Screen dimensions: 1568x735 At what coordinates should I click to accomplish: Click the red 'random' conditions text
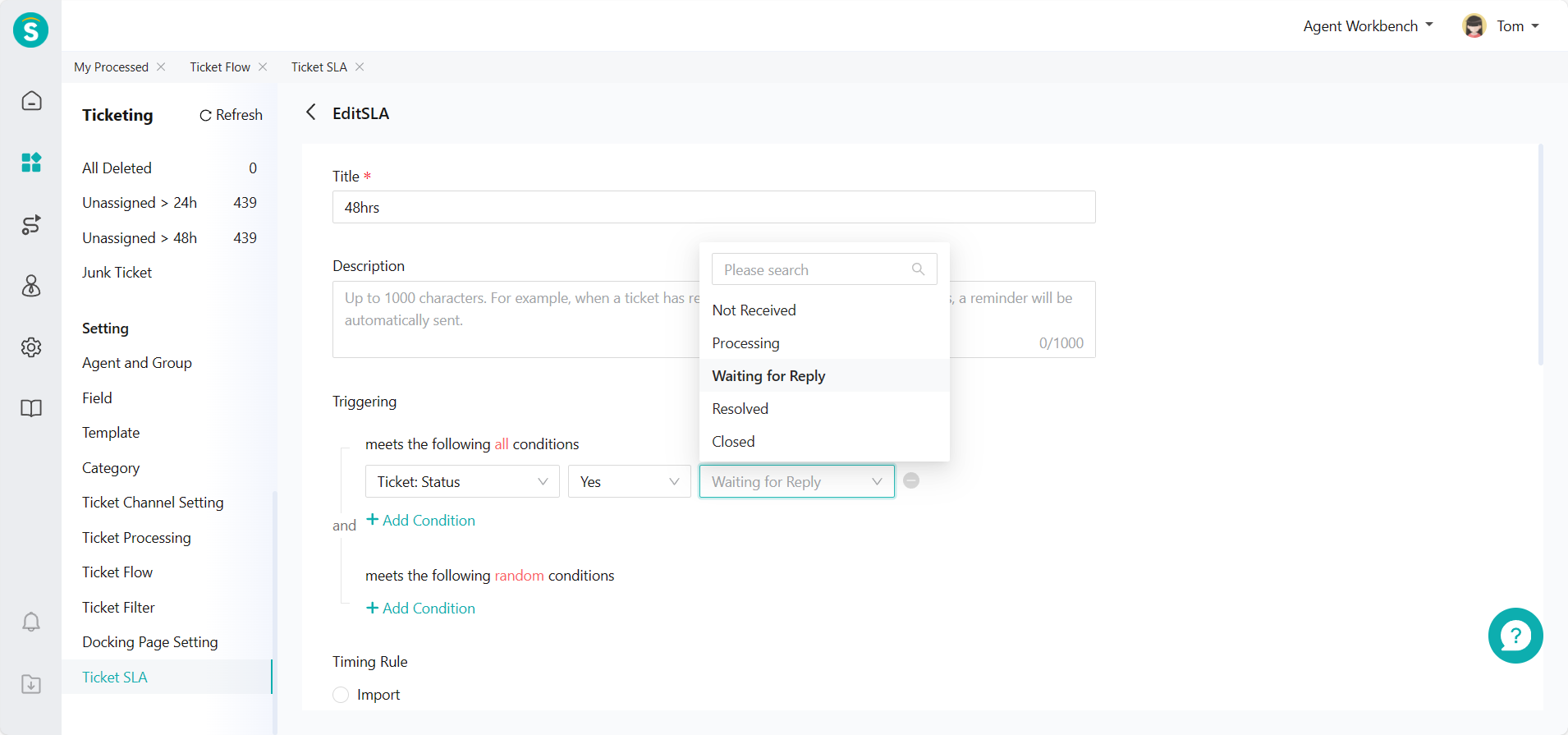519,576
